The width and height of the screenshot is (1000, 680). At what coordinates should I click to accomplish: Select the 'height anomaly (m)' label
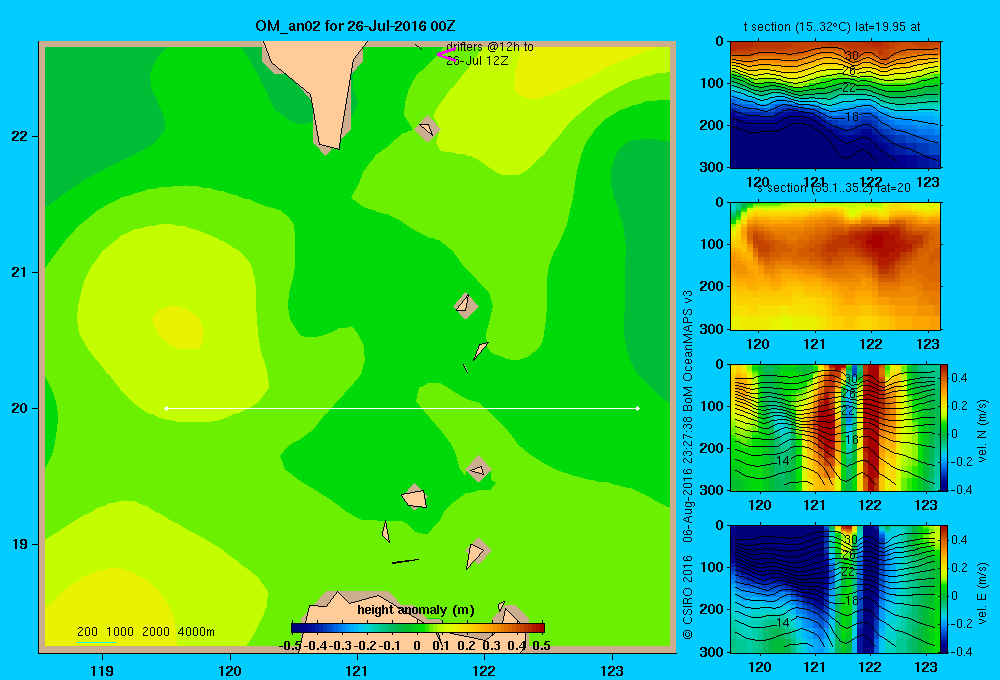pyautogui.click(x=416, y=610)
